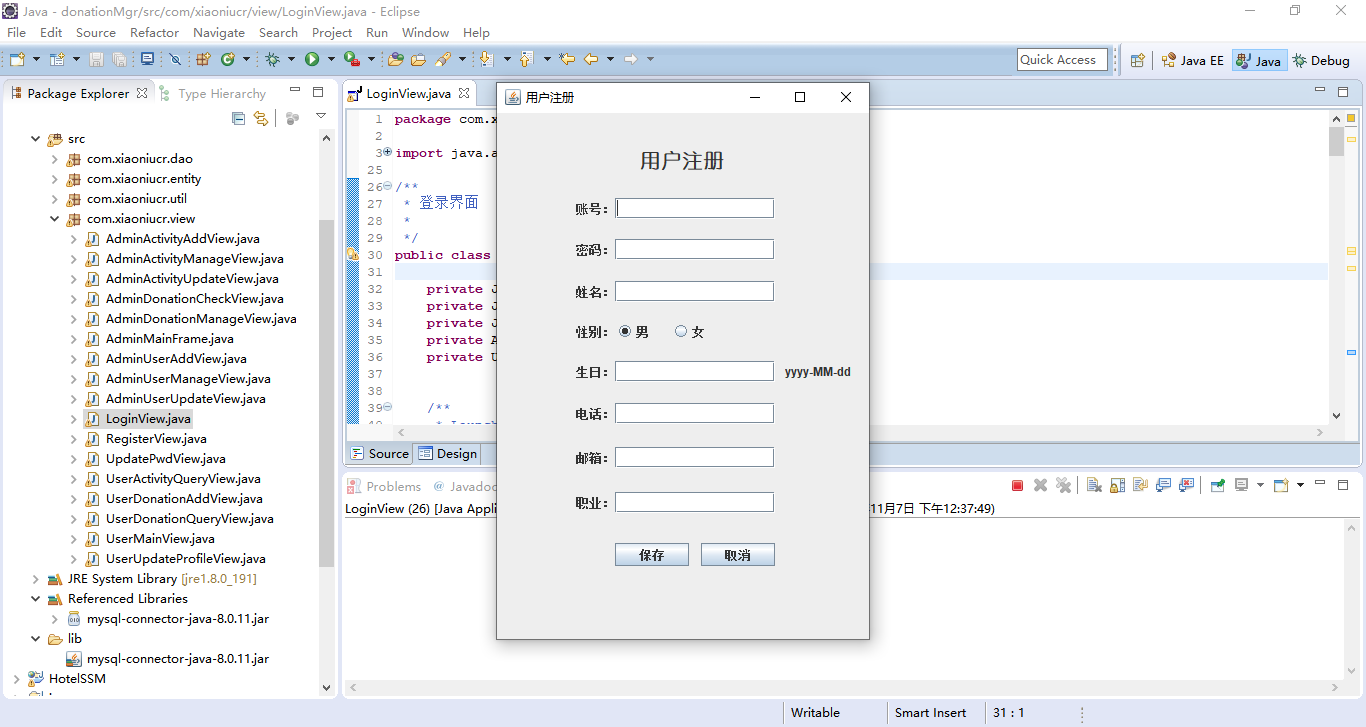Expand the com.xiaoniucr.dao package
1366x727 pixels.
pyautogui.click(x=55, y=159)
